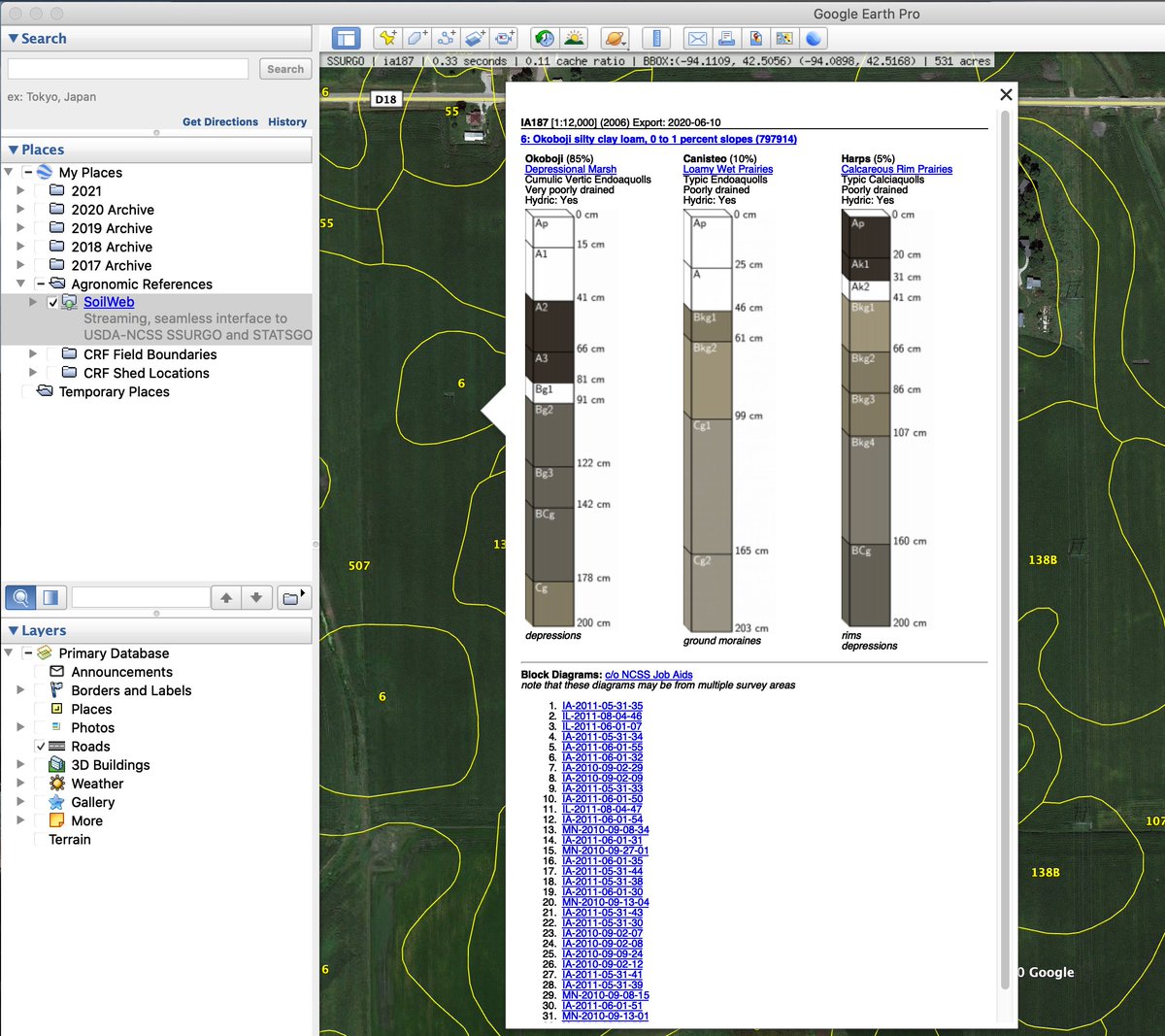Add a path using the toolbar
The height and width of the screenshot is (1036, 1165).
coord(446,38)
